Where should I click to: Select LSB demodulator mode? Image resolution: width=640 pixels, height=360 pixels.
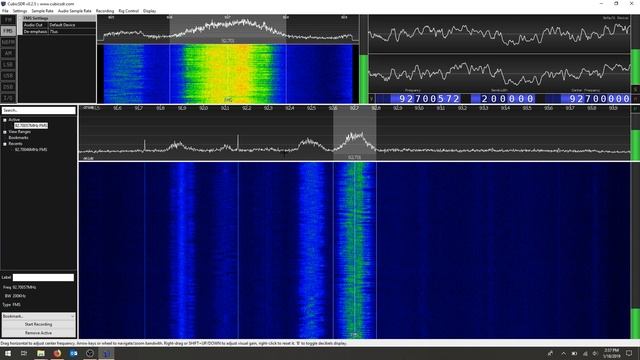click(8, 64)
